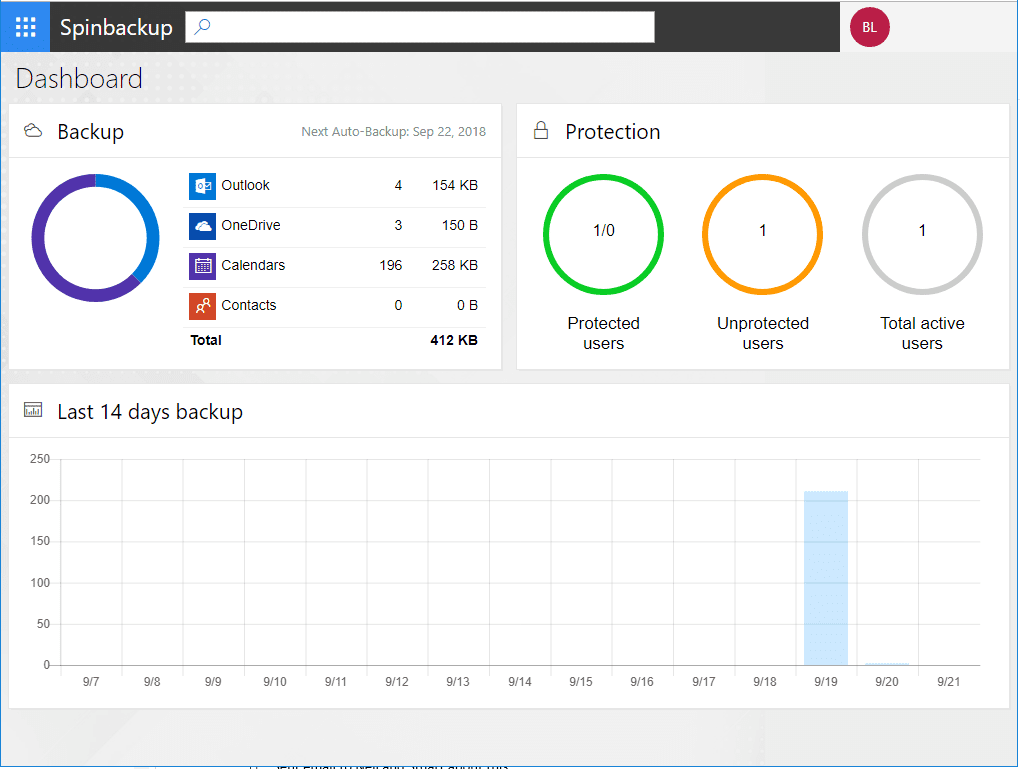The width and height of the screenshot is (1020, 769).
Task: Click the Outlook service icon
Action: click(x=202, y=186)
